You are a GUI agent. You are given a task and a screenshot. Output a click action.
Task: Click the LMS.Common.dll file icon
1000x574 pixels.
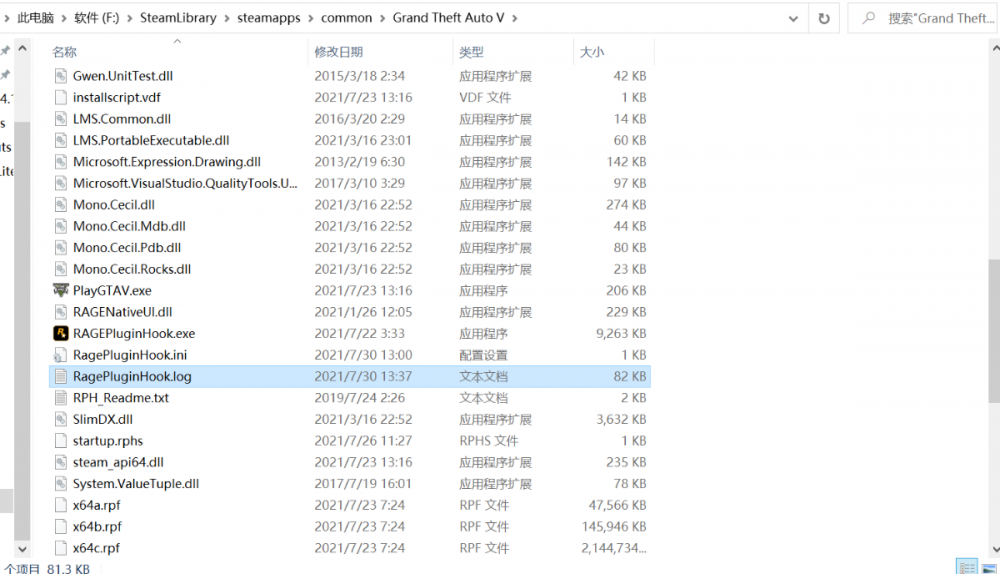click(x=61, y=119)
